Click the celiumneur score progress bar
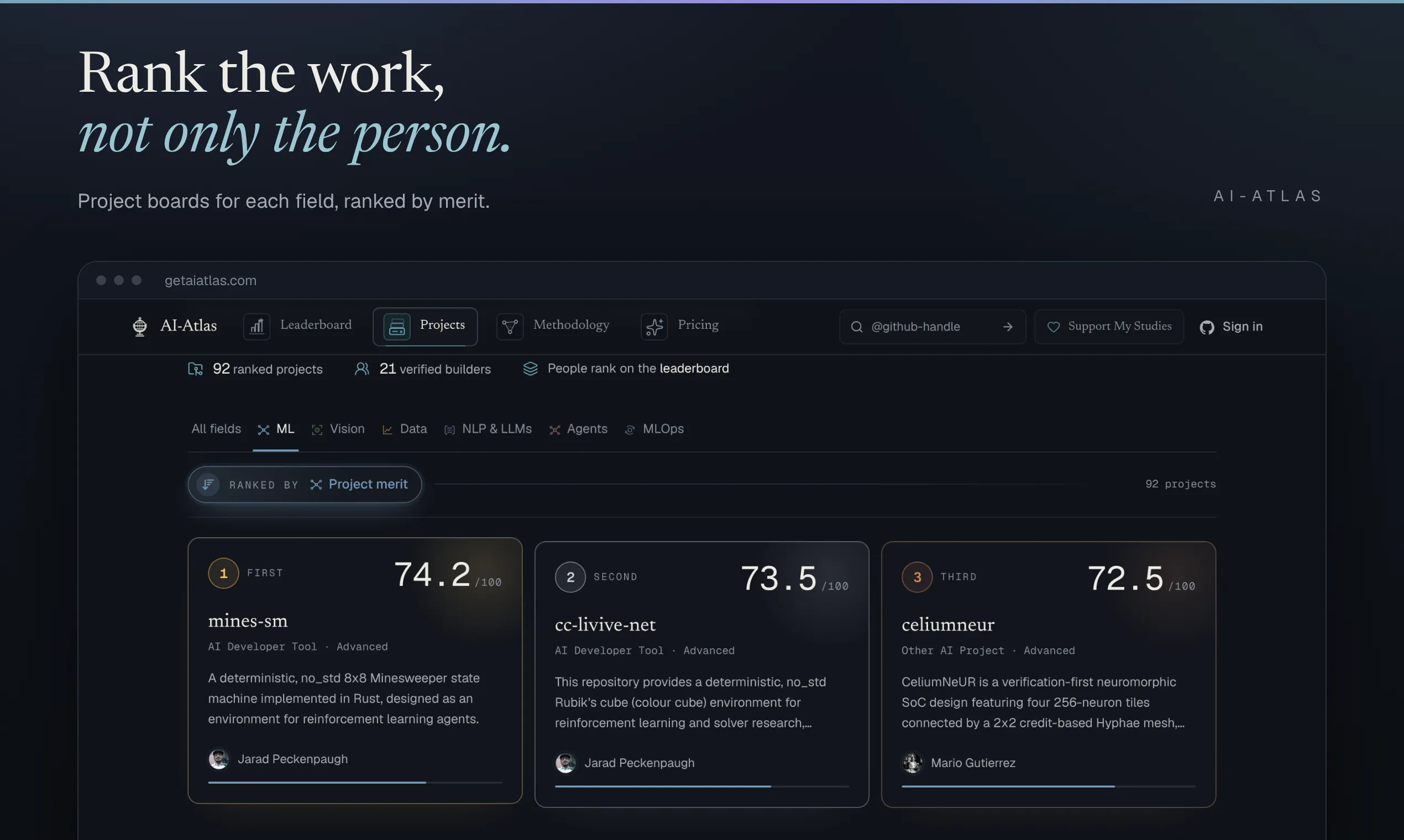 coord(1049,786)
